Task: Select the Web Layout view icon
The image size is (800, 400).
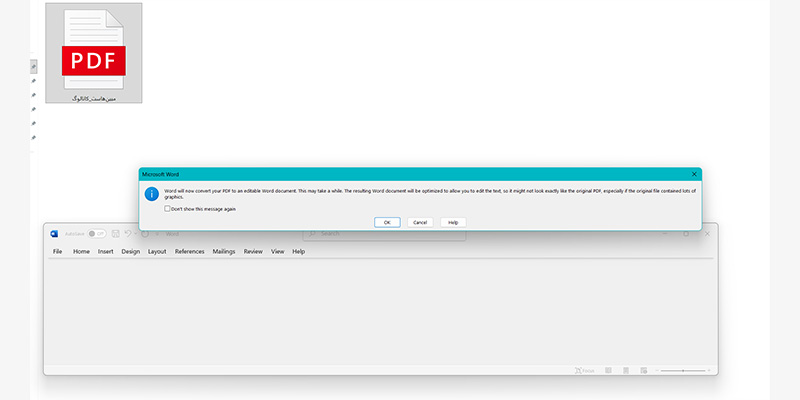Action: coord(643,370)
